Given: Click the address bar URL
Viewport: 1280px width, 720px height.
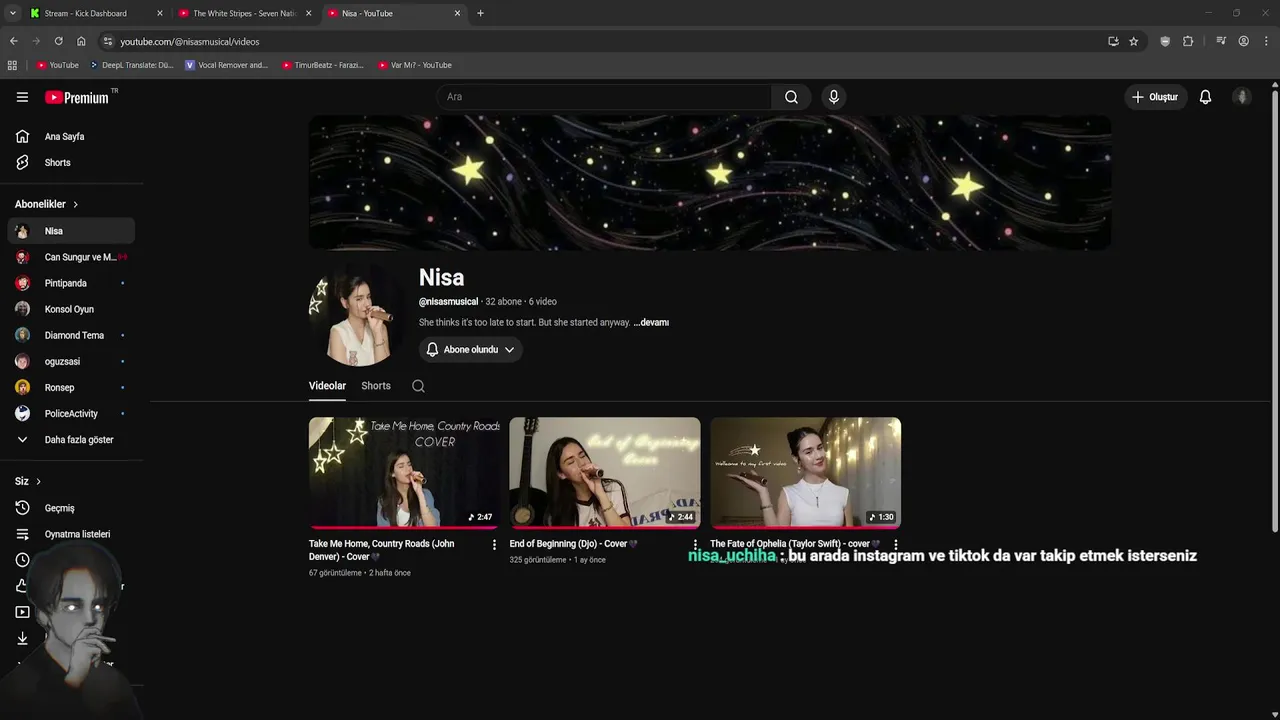Looking at the screenshot, I should (190, 42).
